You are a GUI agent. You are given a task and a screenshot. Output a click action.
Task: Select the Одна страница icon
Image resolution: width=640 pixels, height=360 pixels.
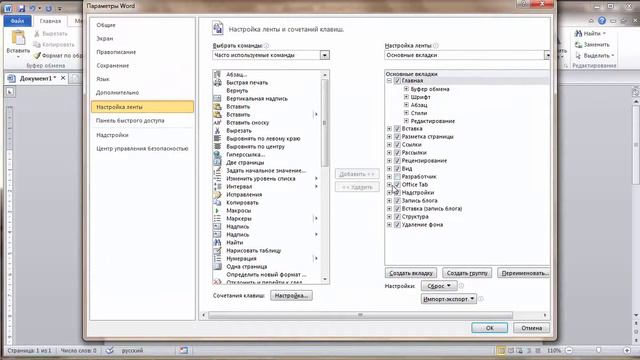pyautogui.click(x=217, y=267)
